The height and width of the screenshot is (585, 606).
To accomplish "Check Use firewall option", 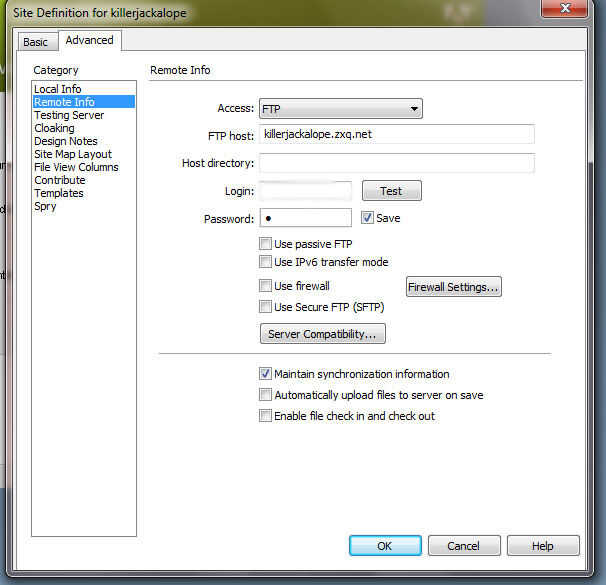I will (265, 286).
